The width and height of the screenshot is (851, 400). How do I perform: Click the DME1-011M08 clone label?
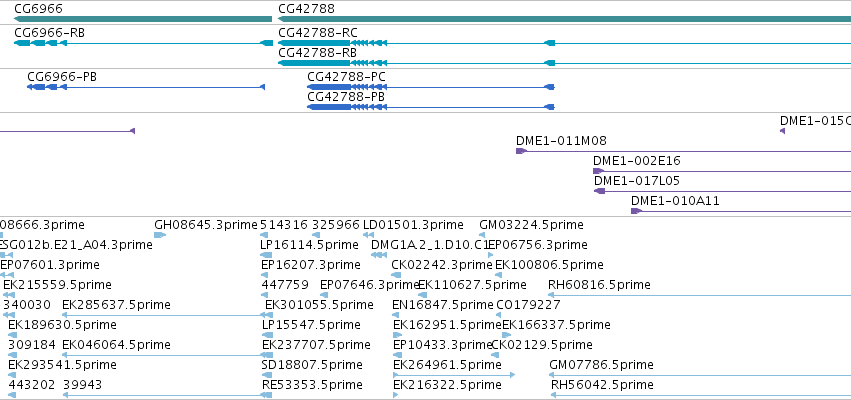pyautogui.click(x=561, y=141)
